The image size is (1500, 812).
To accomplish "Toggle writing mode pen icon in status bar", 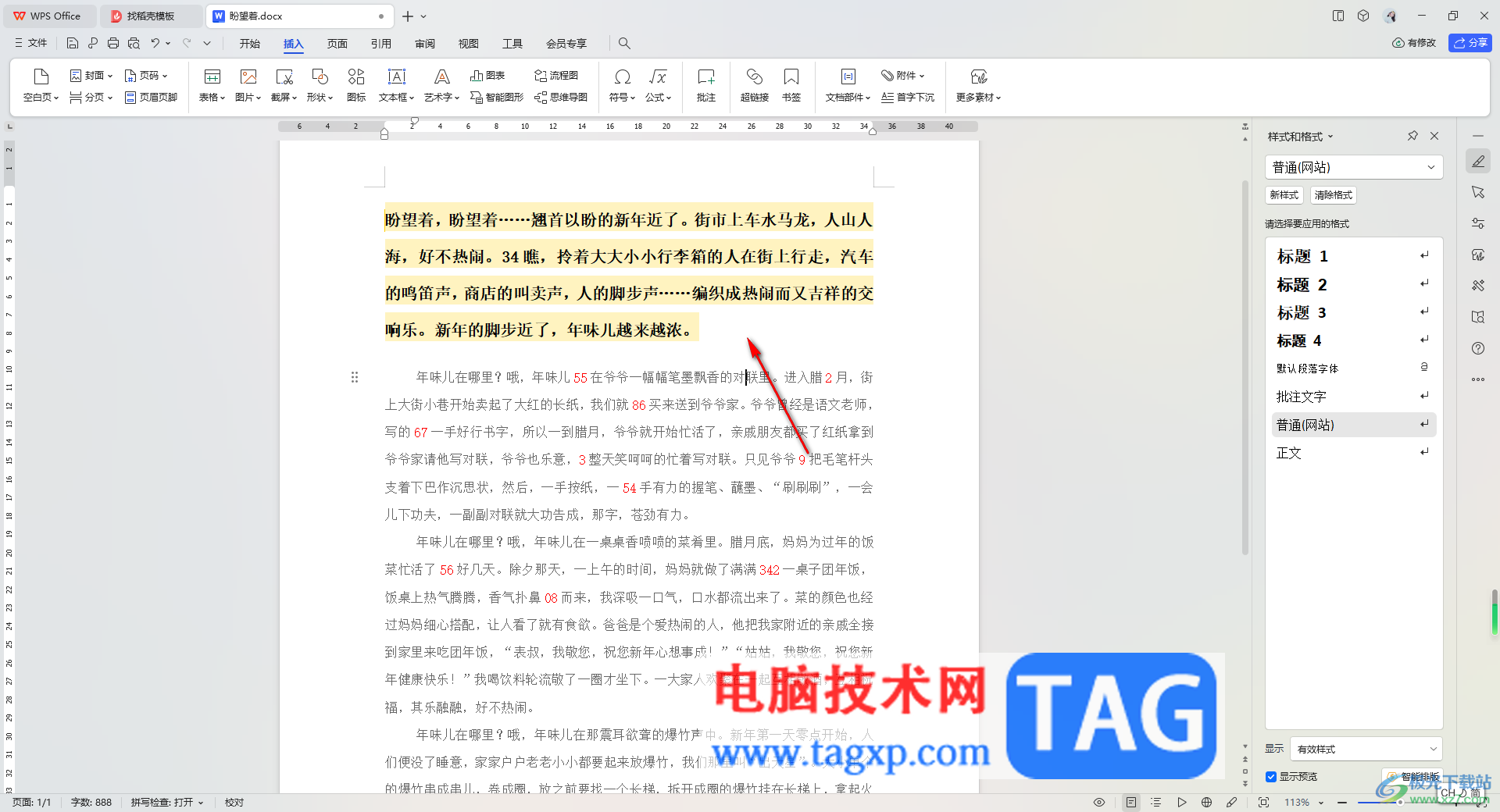I will (x=1231, y=802).
